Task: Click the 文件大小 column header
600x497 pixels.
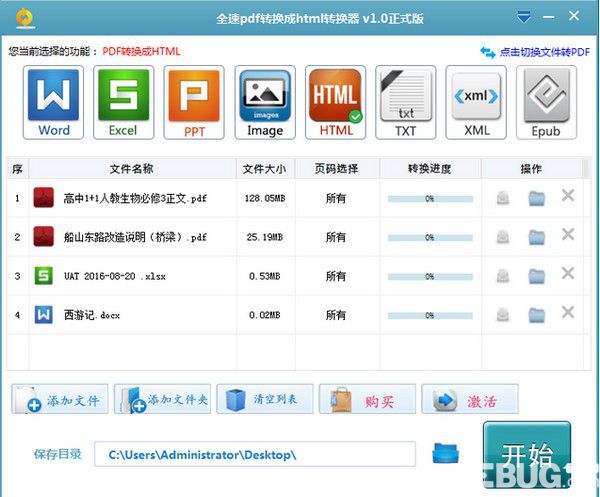Action: (x=266, y=169)
